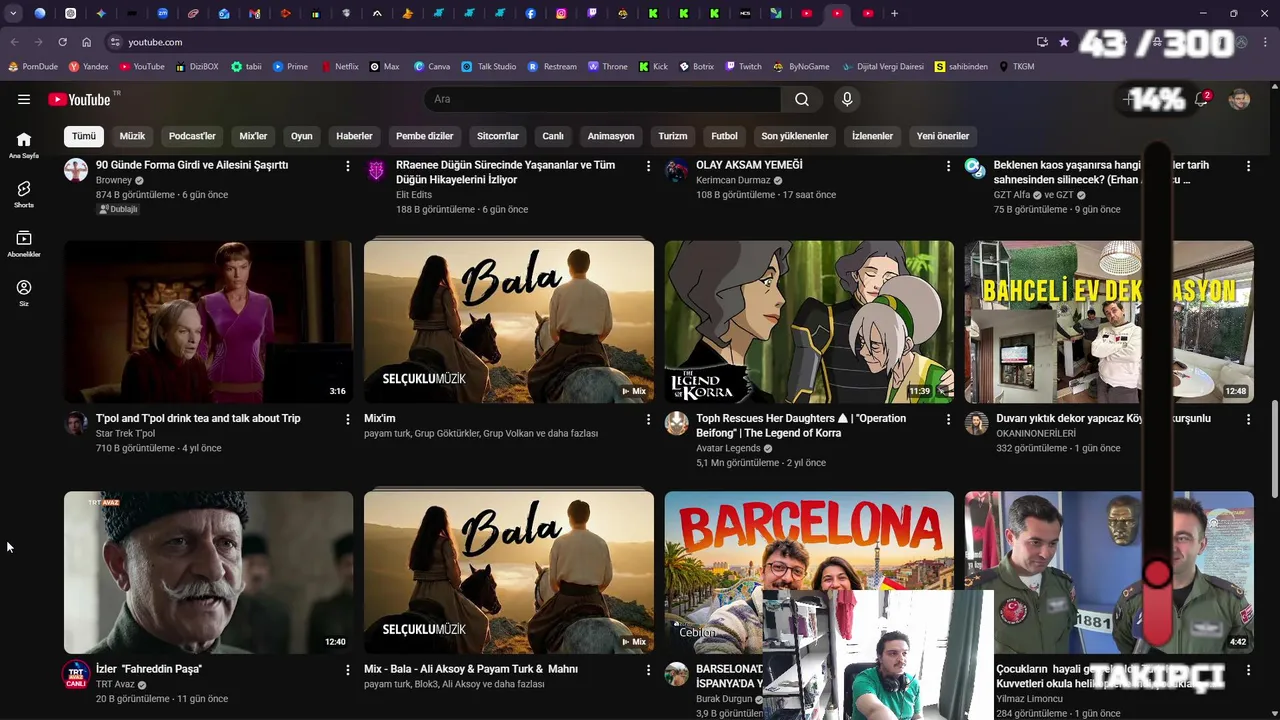Image resolution: width=1280 pixels, height=720 pixels.
Task: Open options for Mix - Bala playlist
Action: point(648,669)
